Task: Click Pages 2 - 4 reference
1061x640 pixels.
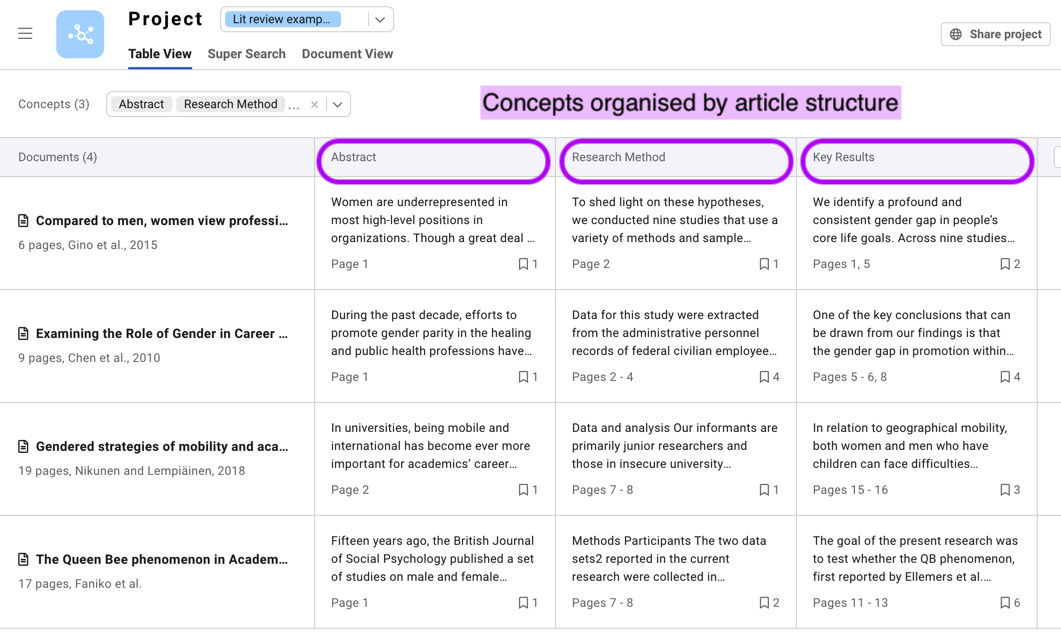Action: coord(602,377)
